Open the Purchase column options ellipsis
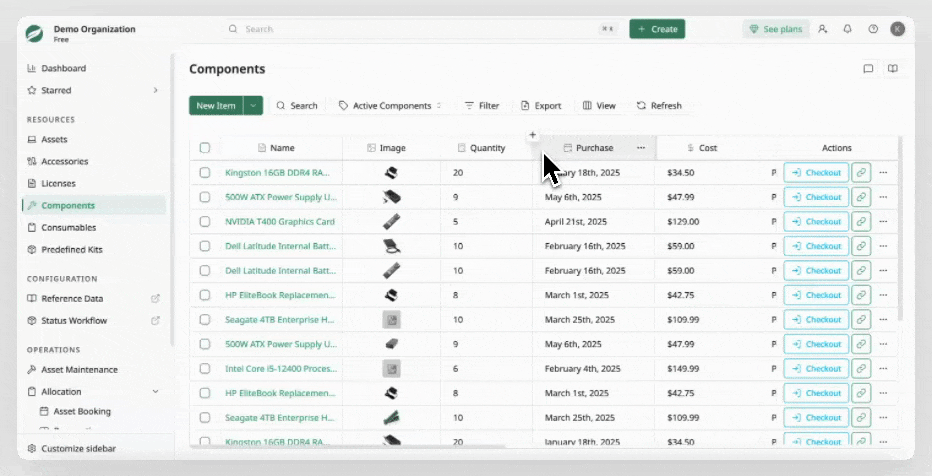The height and width of the screenshot is (476, 932). tap(641, 147)
